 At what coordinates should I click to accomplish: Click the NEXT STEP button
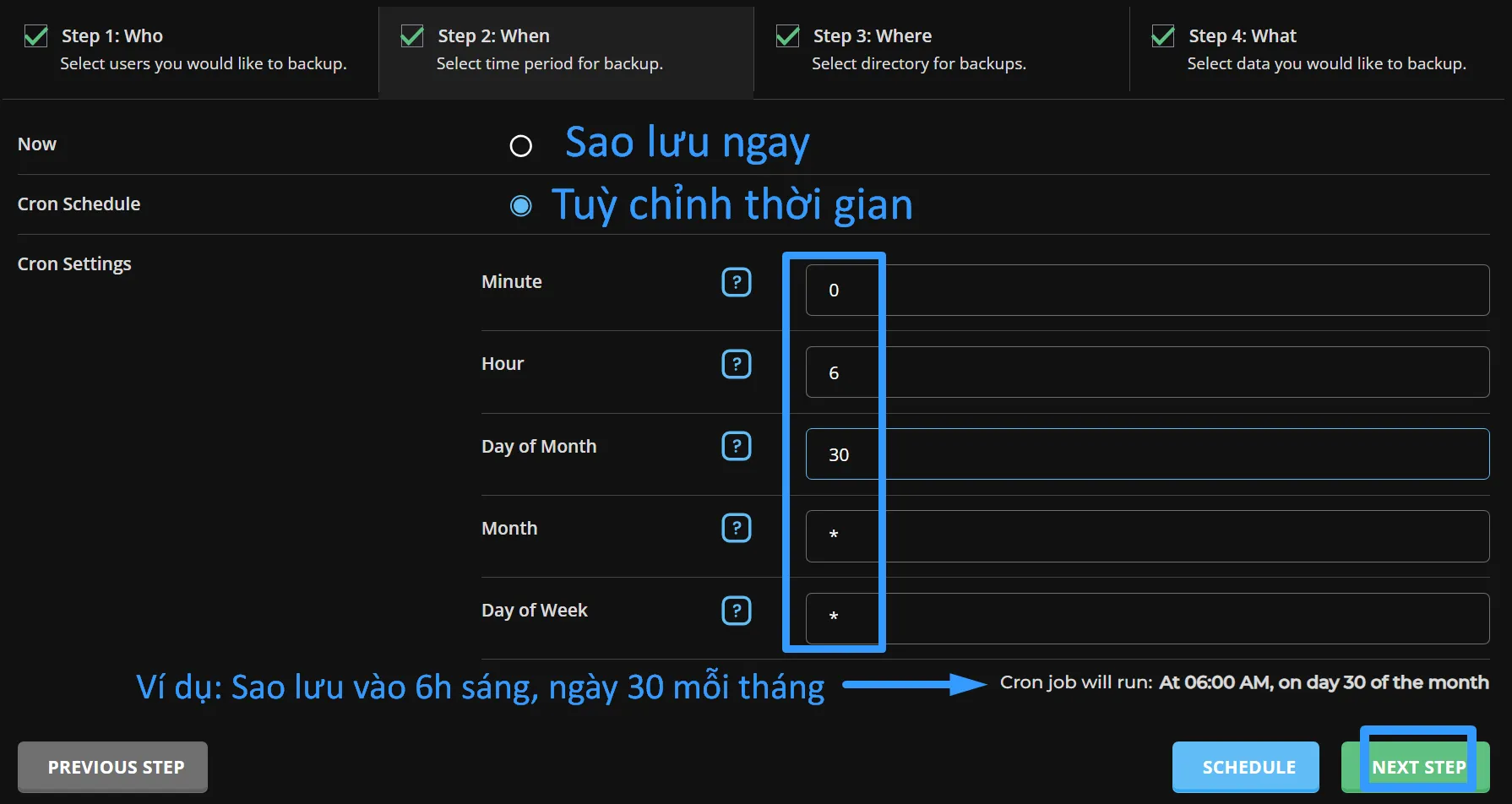(1418, 767)
